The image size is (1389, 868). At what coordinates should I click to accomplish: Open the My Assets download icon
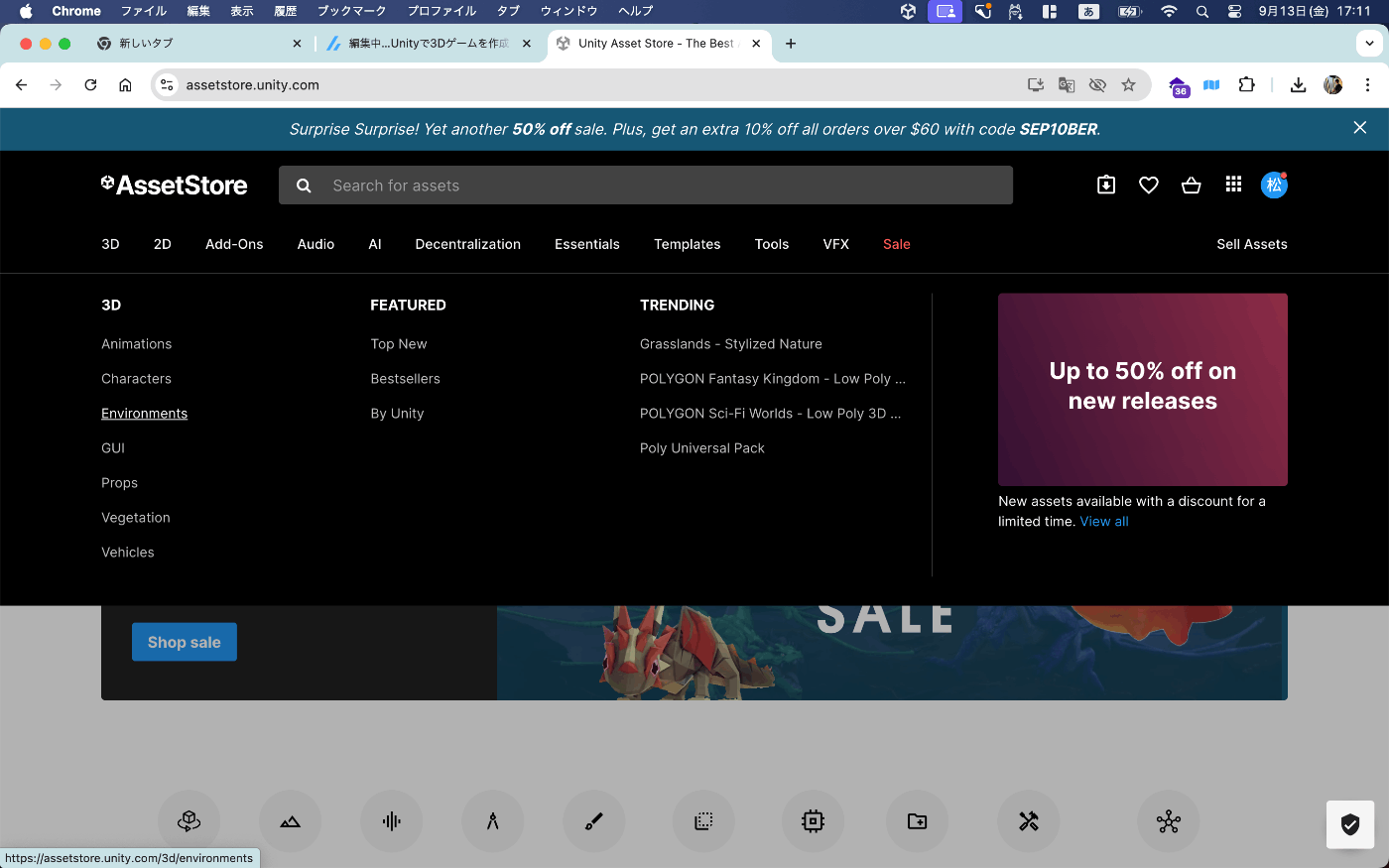click(x=1106, y=185)
